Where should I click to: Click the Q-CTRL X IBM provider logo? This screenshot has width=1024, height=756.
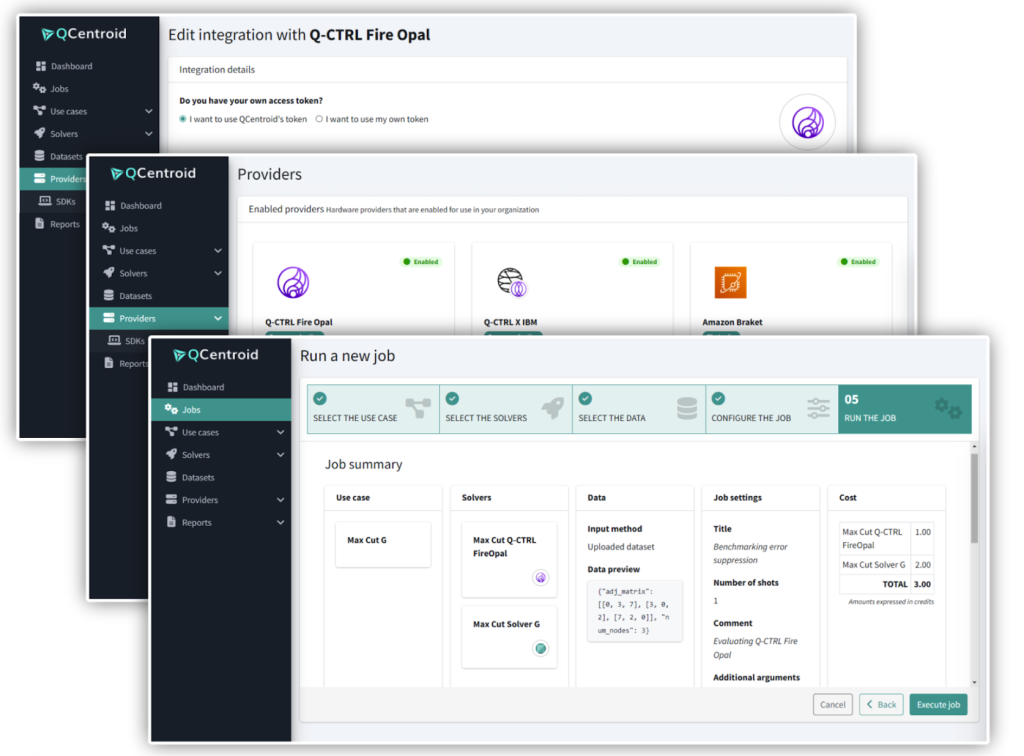pos(511,283)
